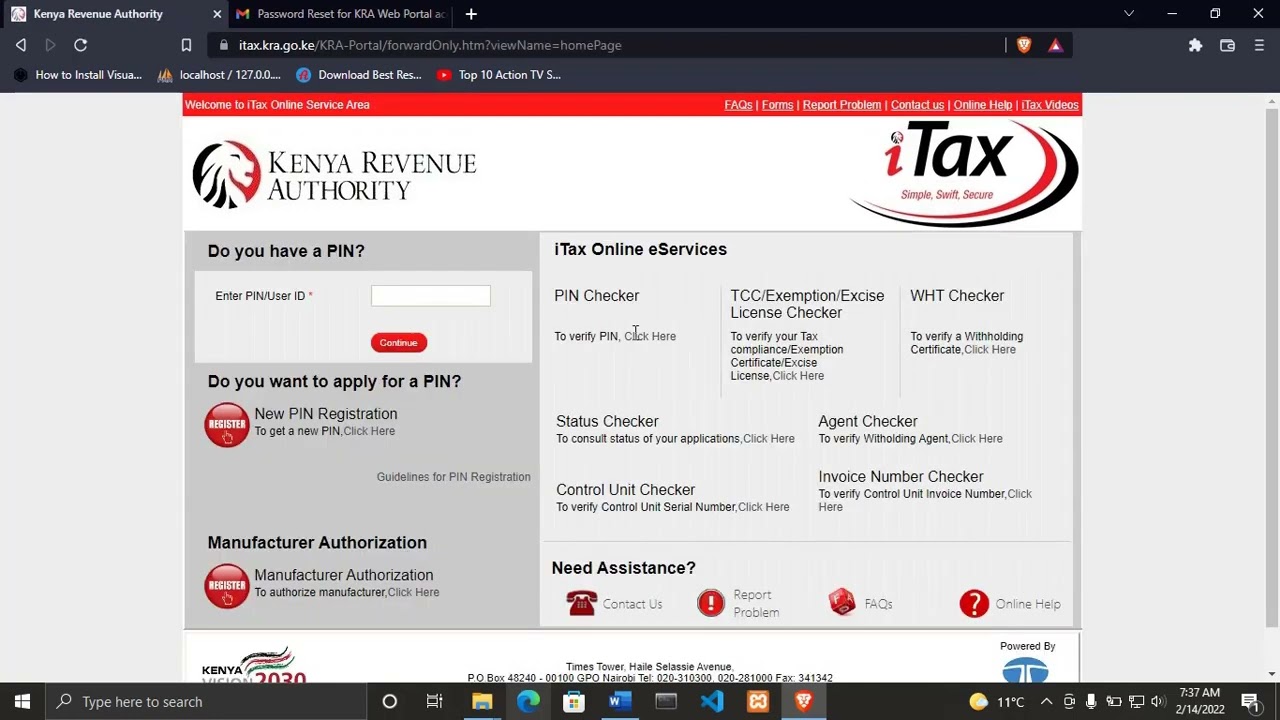Reload the iTax page
This screenshot has height=720, width=1280.
tap(81, 45)
